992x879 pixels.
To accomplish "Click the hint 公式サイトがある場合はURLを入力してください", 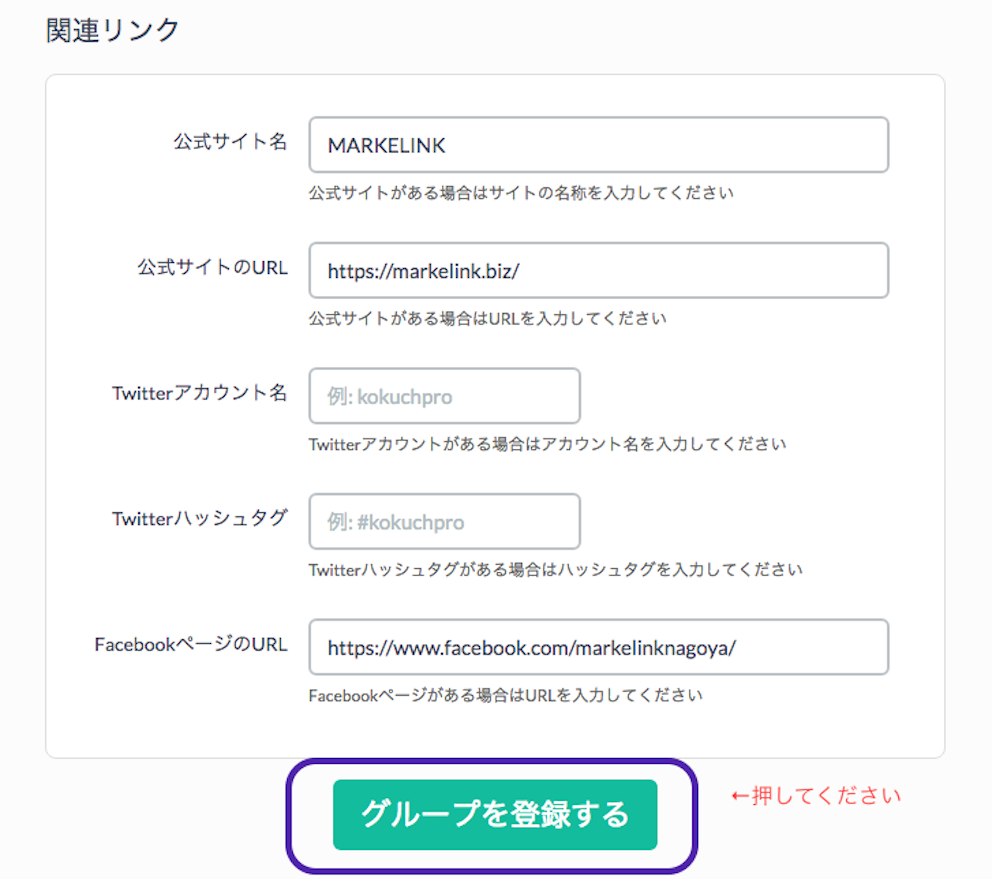I will (x=487, y=318).
